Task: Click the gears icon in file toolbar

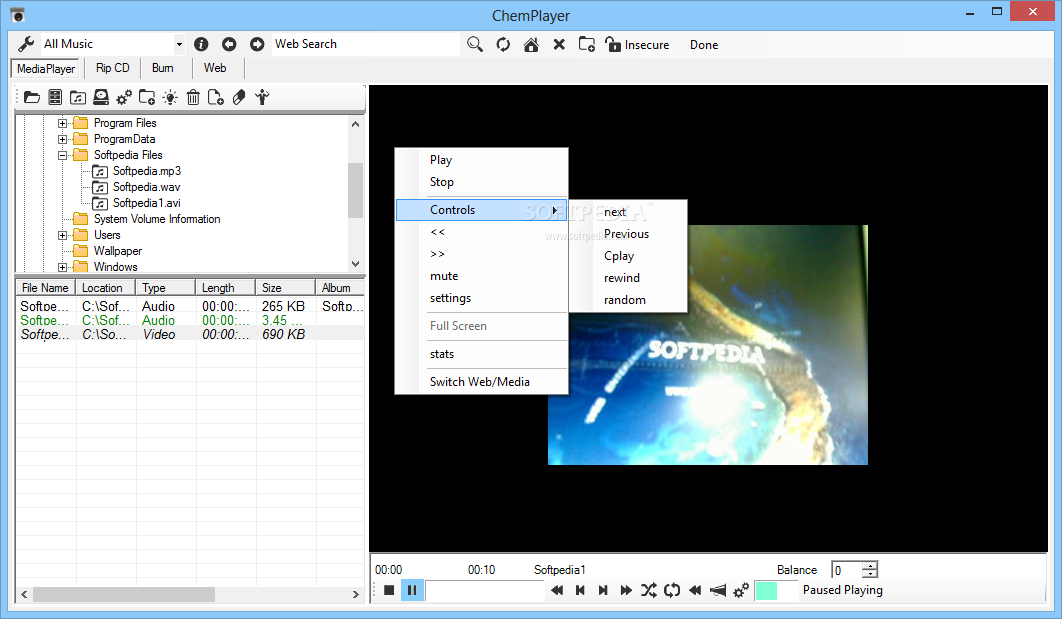Action: 124,98
